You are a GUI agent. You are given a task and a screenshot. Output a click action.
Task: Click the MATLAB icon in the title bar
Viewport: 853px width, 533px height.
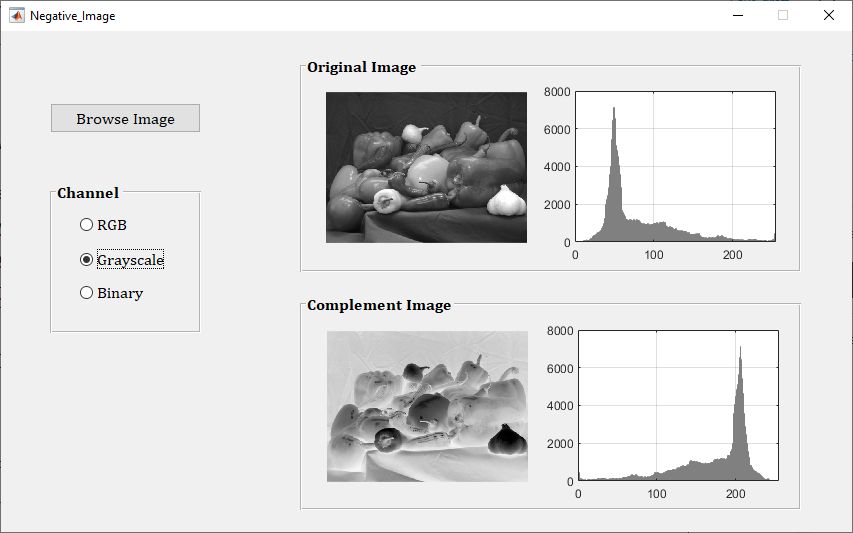click(17, 15)
